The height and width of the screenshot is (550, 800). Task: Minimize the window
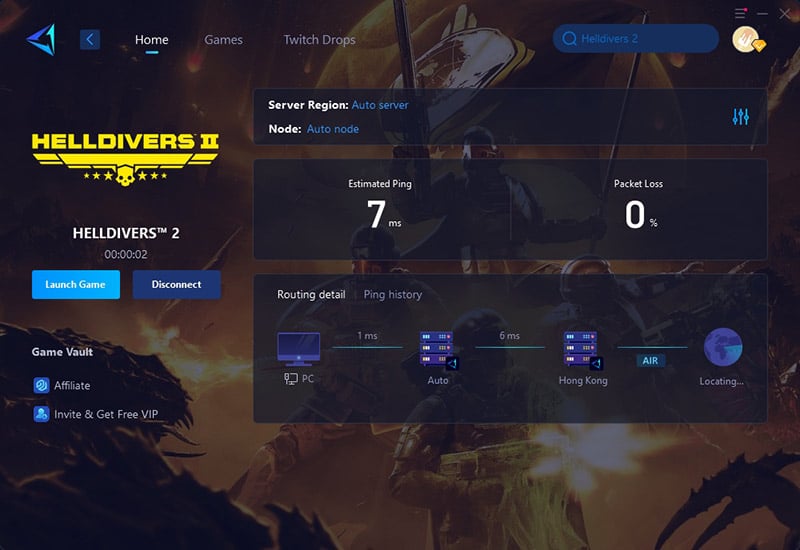click(762, 14)
